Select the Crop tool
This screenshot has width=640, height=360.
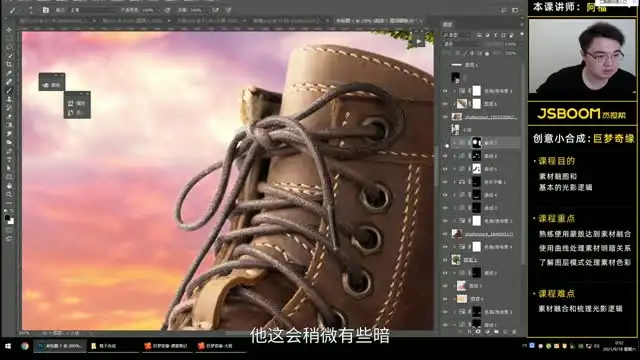9,64
